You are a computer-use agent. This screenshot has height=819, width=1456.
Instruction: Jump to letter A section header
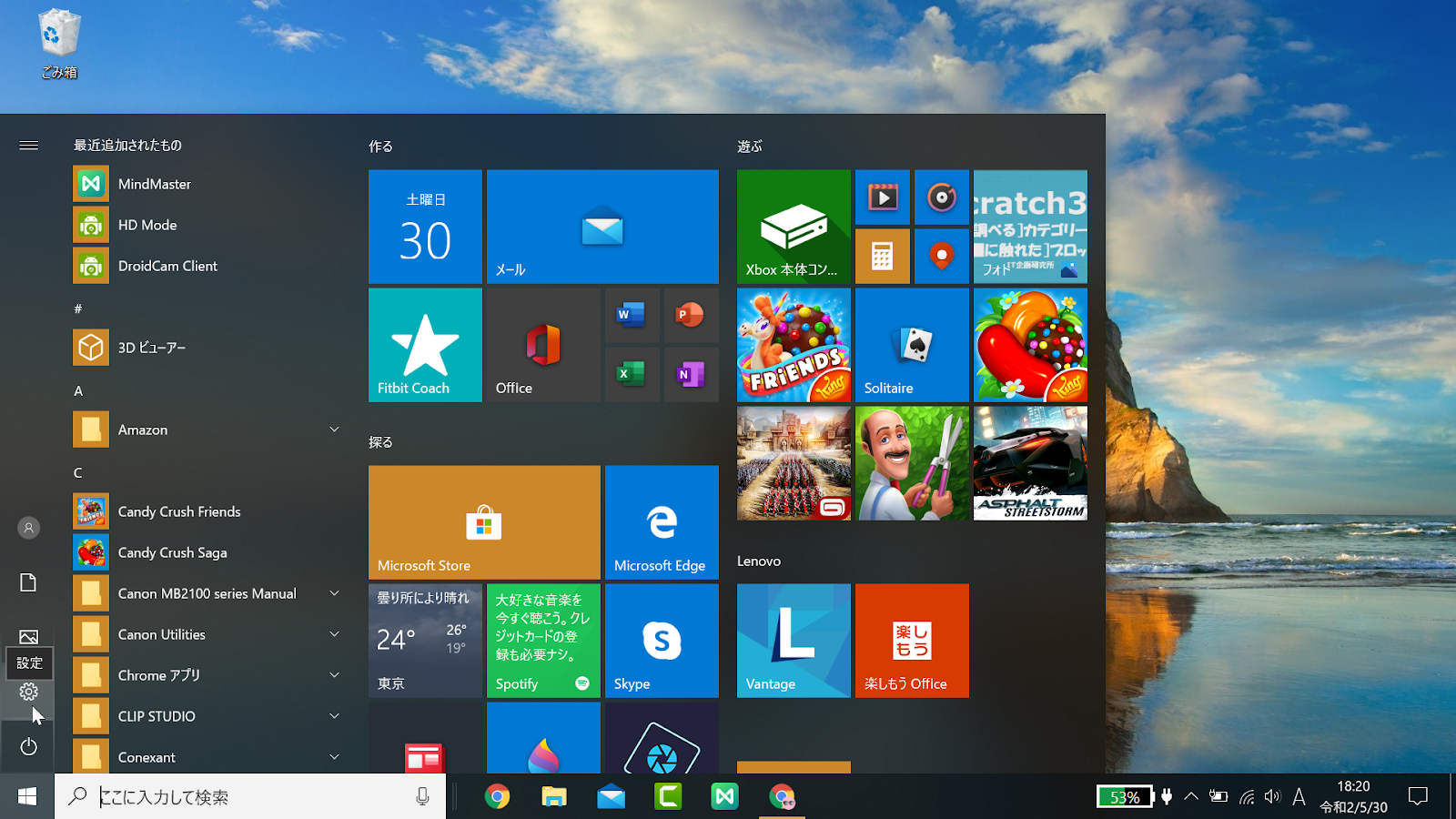78,390
